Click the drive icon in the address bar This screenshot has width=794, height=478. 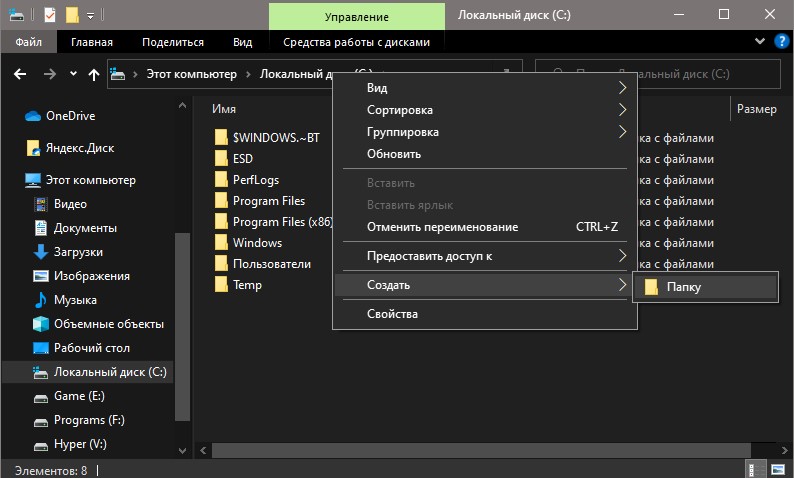[117, 74]
